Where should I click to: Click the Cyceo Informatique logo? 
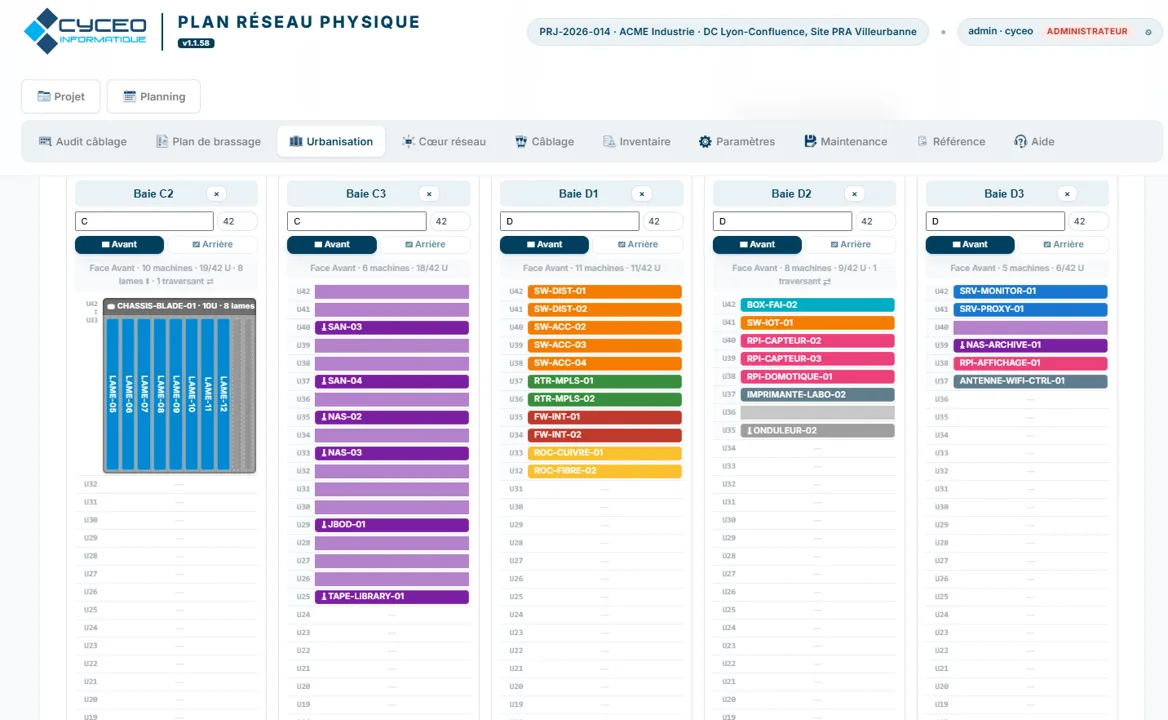click(x=86, y=31)
